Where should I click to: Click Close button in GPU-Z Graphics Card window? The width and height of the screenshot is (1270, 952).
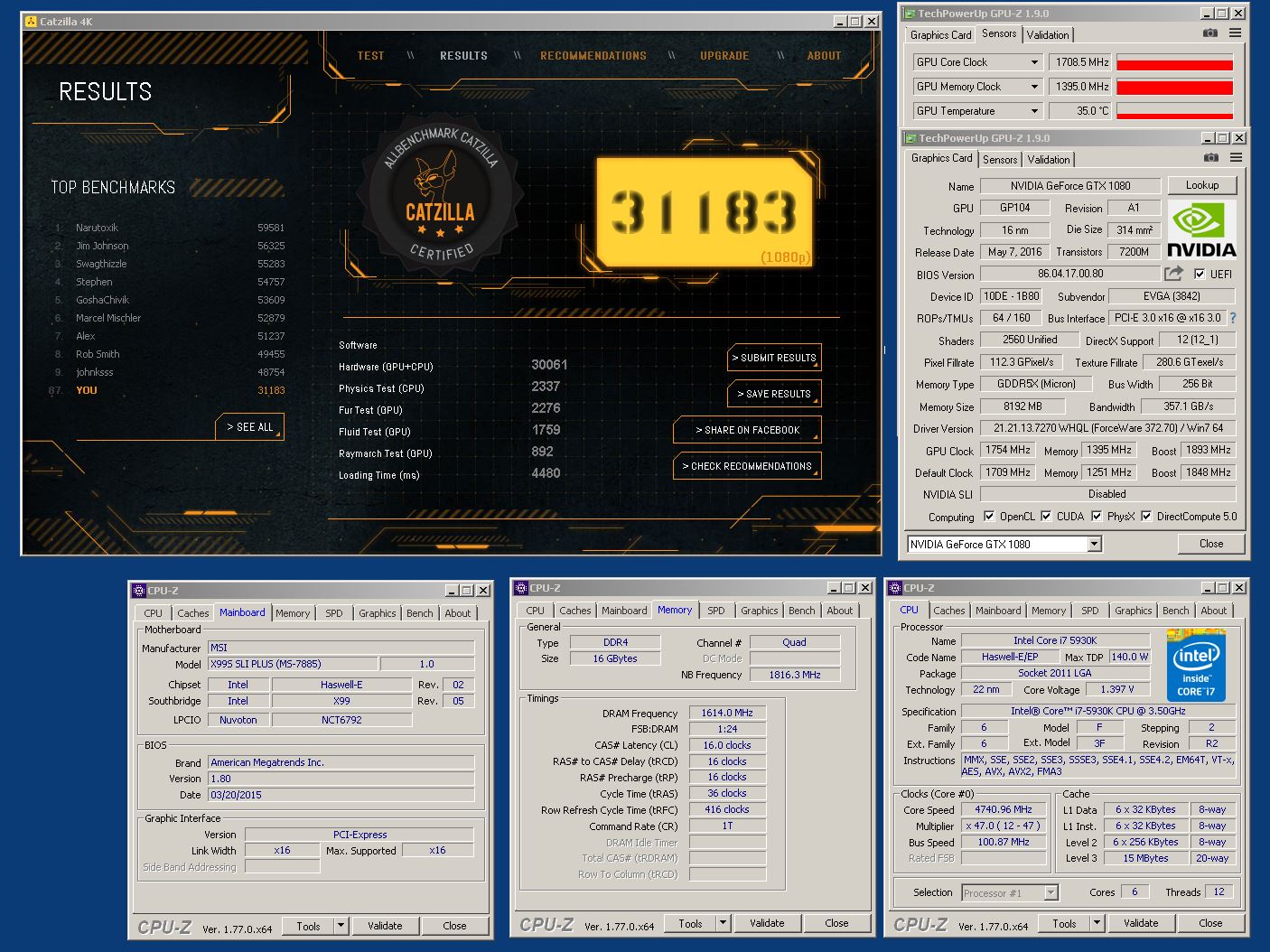coord(1211,544)
